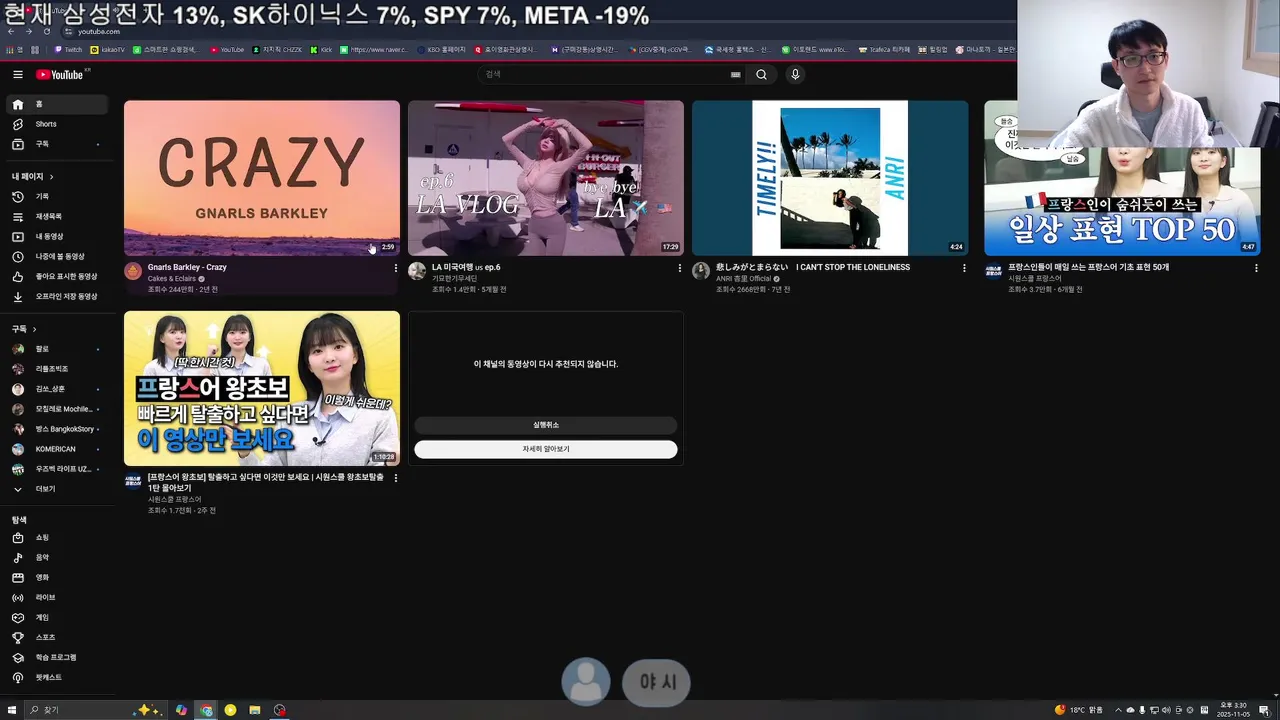
Task: Start voice search with microphone
Action: (x=795, y=74)
